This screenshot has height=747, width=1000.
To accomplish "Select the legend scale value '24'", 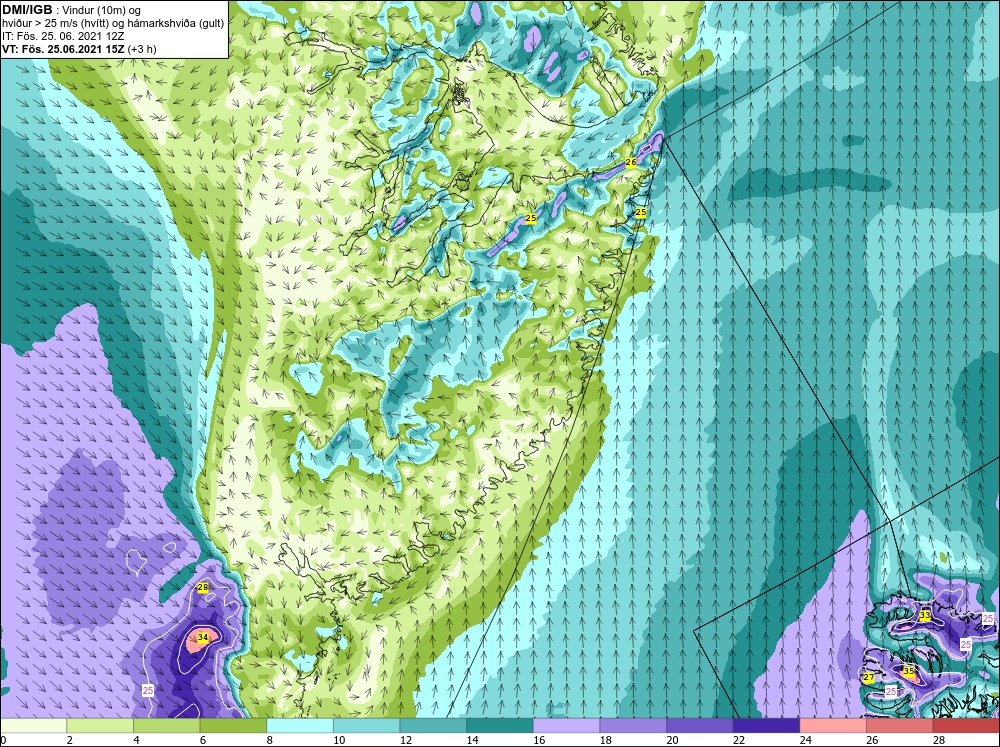I will coord(805,740).
